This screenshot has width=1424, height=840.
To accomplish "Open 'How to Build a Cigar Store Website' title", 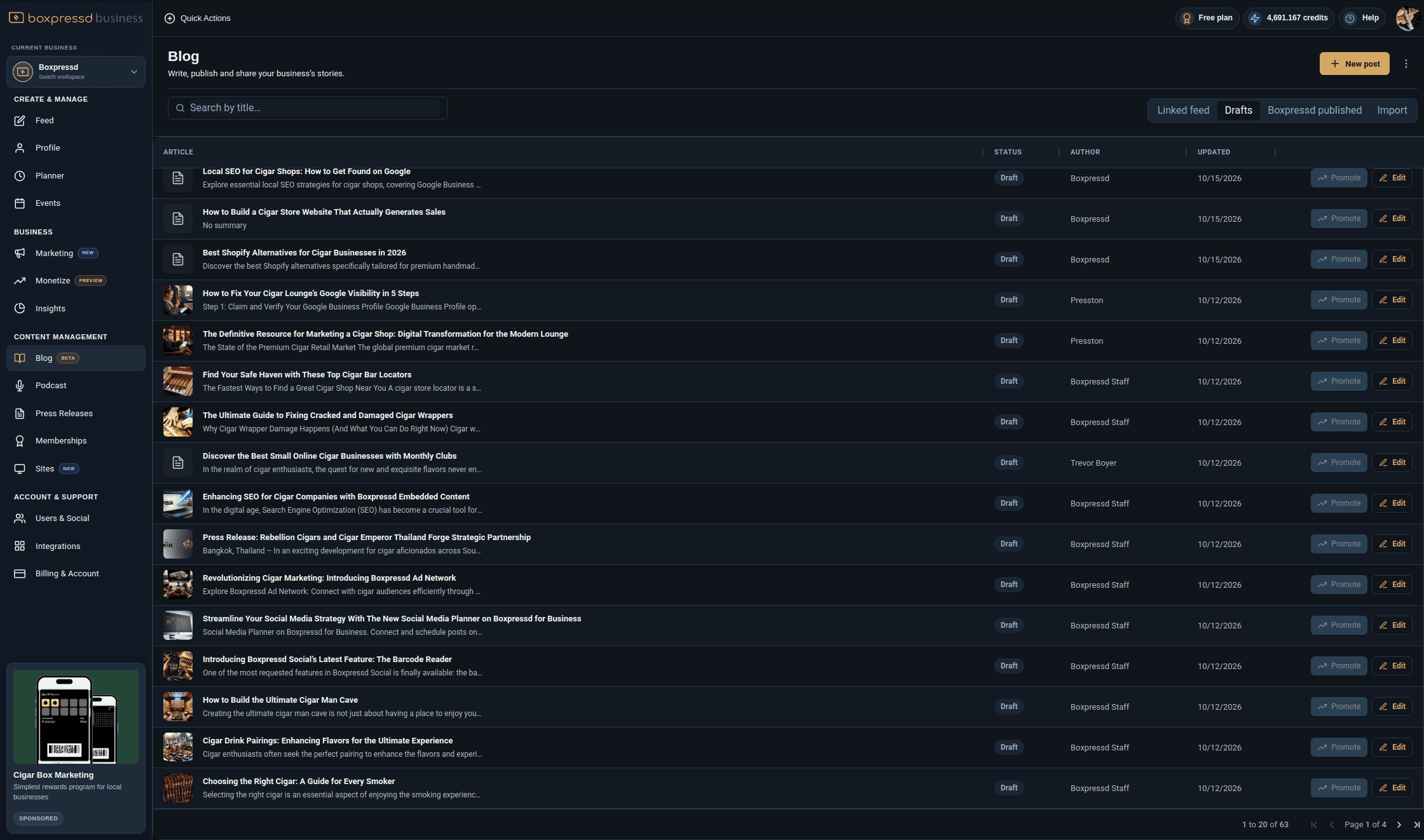I will point(324,212).
